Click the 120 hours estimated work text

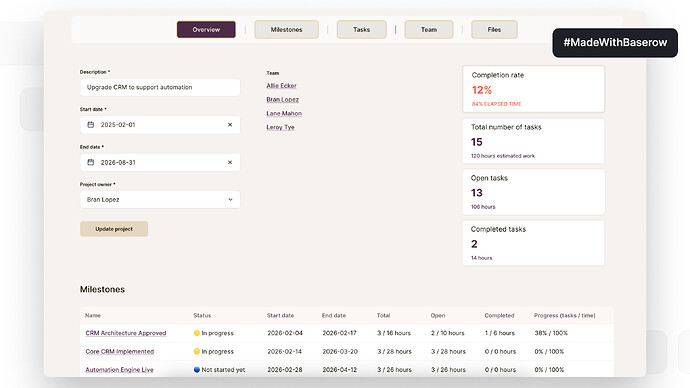point(503,156)
